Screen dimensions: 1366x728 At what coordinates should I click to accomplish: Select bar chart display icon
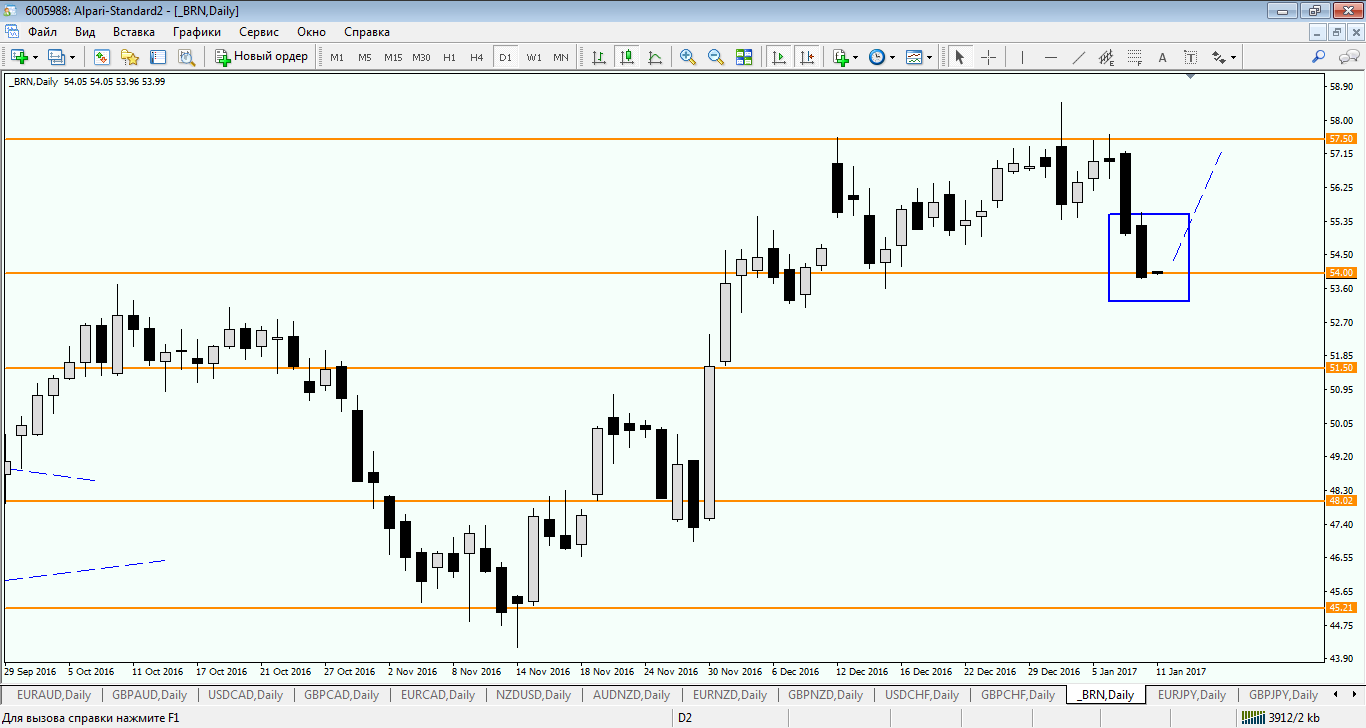coord(599,57)
